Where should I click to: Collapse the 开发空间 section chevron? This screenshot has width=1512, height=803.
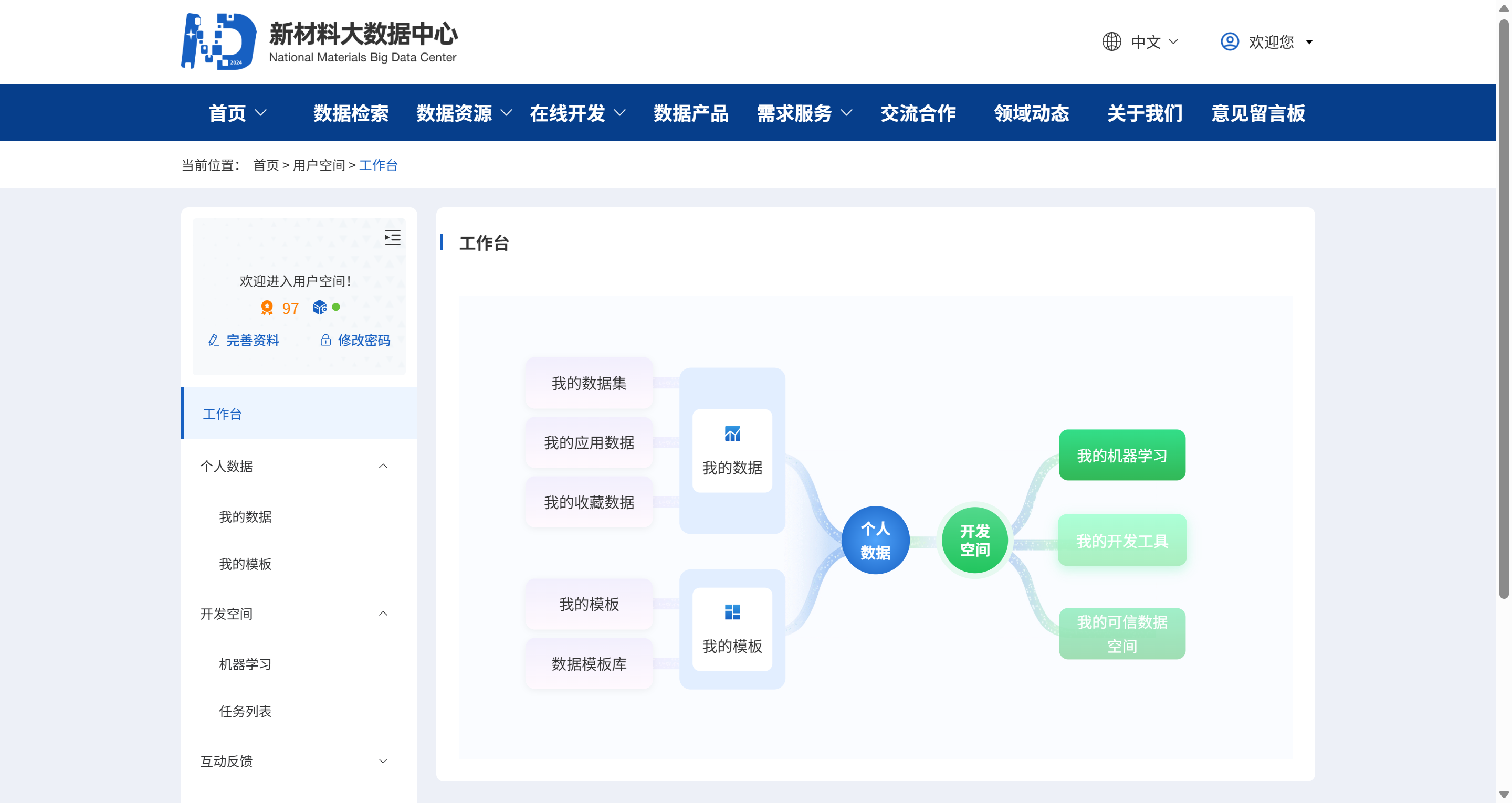384,613
